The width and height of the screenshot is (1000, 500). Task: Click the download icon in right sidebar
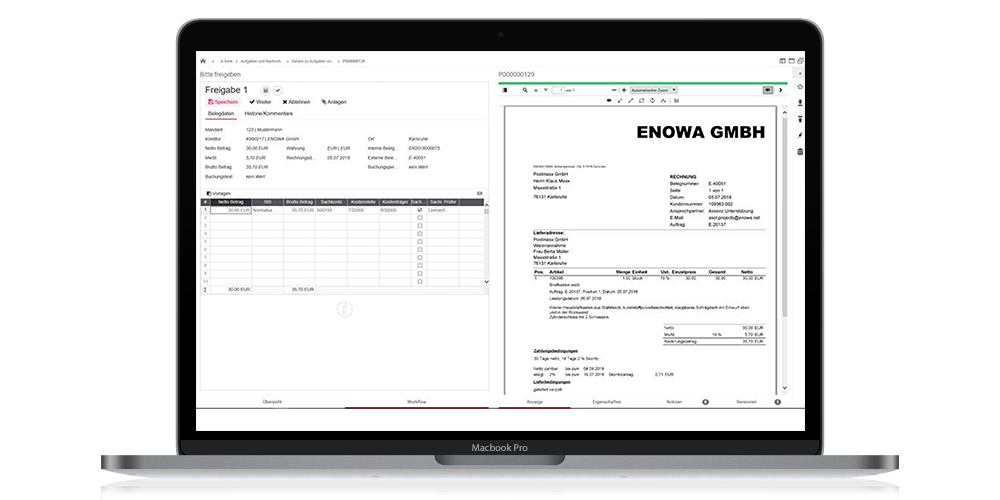point(800,103)
